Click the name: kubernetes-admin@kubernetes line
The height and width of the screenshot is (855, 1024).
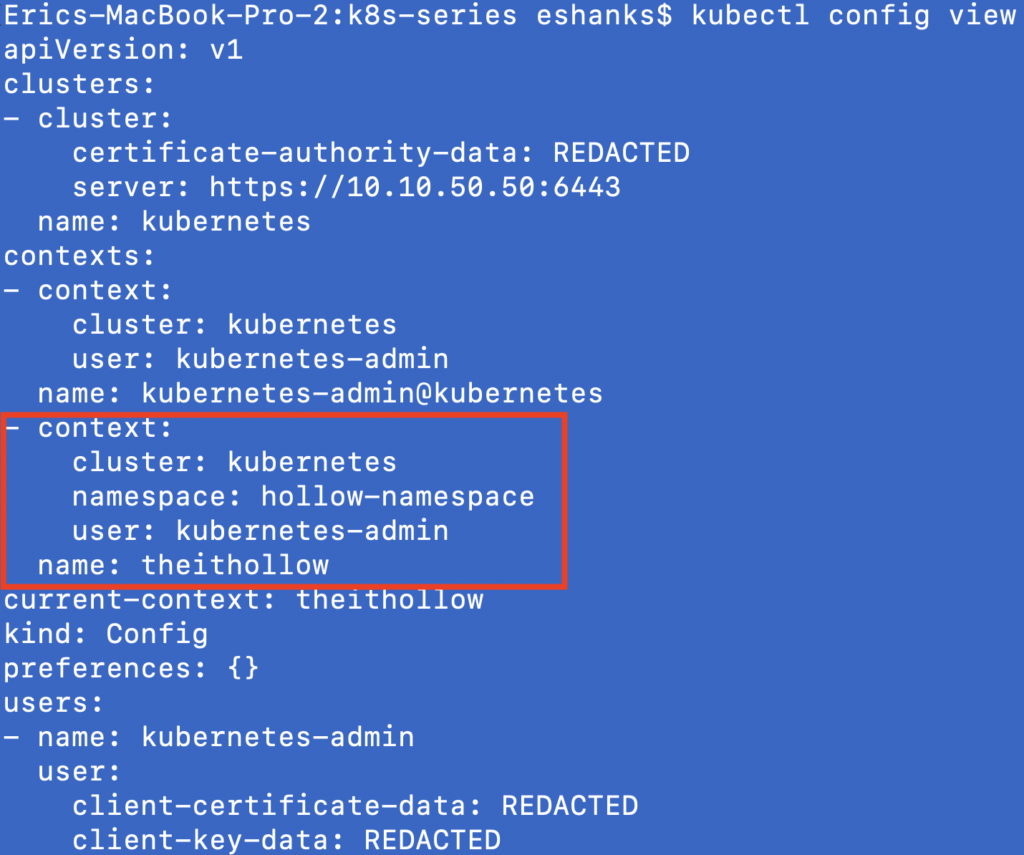click(x=320, y=392)
